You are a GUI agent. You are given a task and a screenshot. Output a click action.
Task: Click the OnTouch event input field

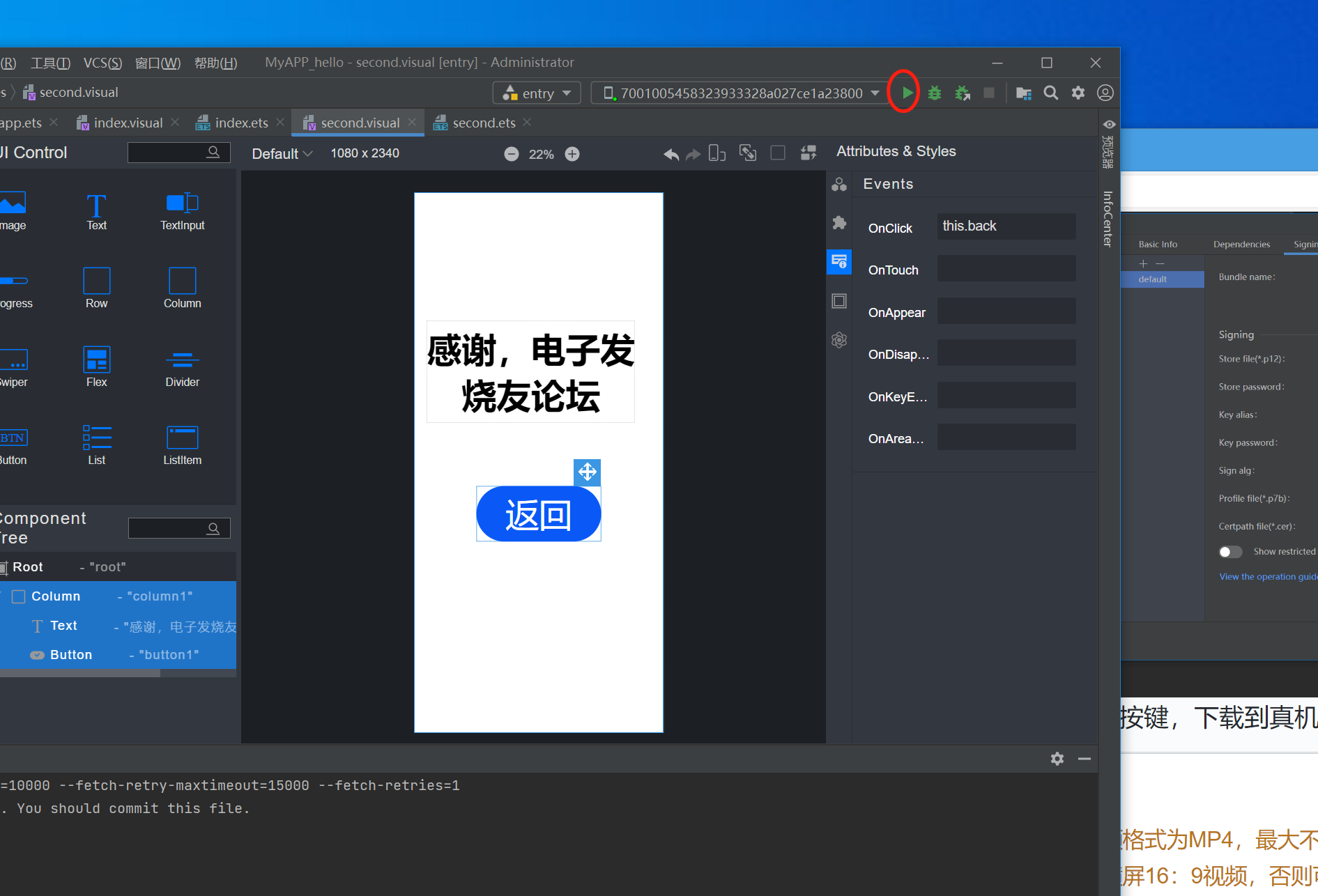1006,269
